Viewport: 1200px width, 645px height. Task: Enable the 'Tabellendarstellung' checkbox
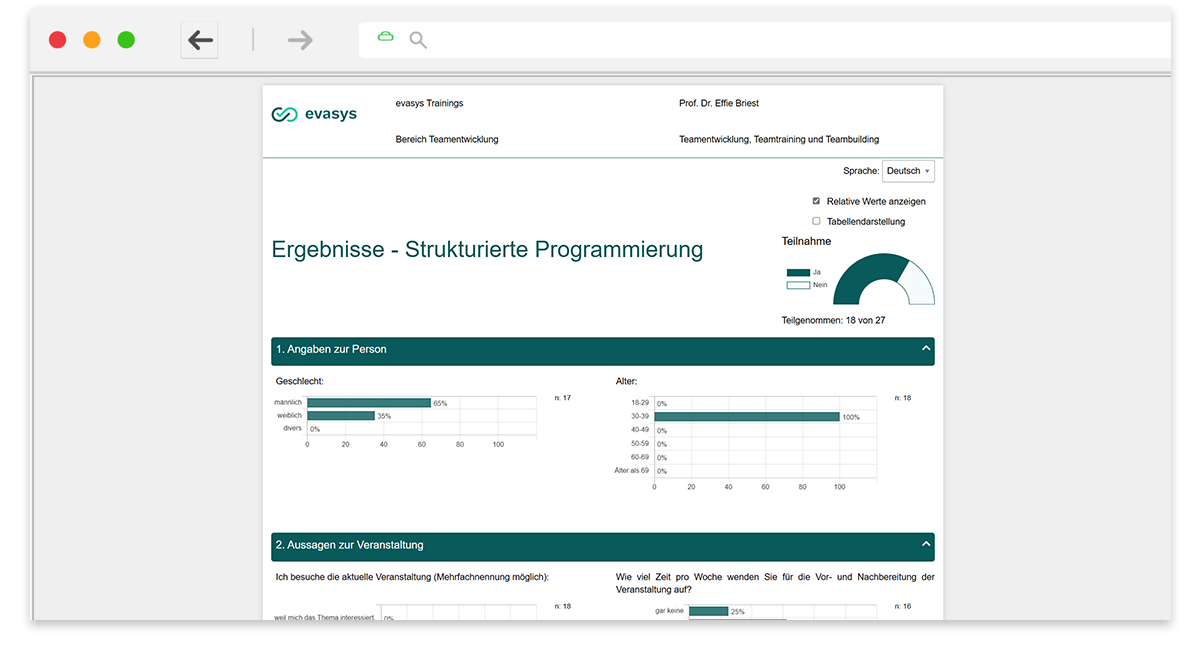coord(816,221)
